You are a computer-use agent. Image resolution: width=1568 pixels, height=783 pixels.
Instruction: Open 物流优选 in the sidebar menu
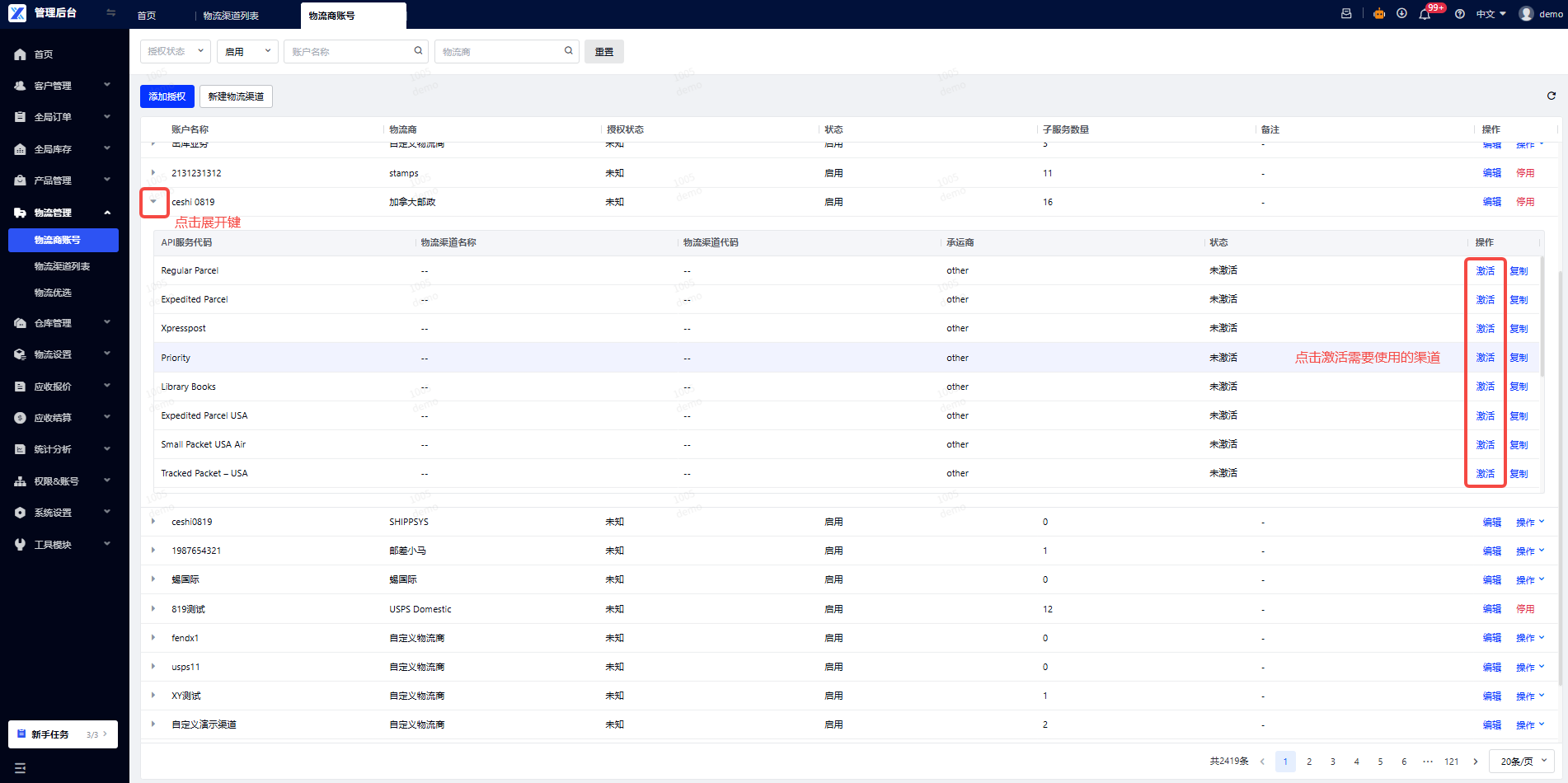coord(53,293)
